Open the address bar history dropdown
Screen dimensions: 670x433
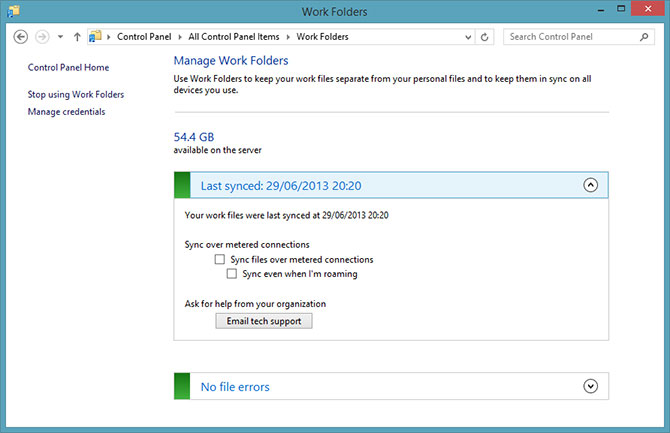[x=468, y=37]
